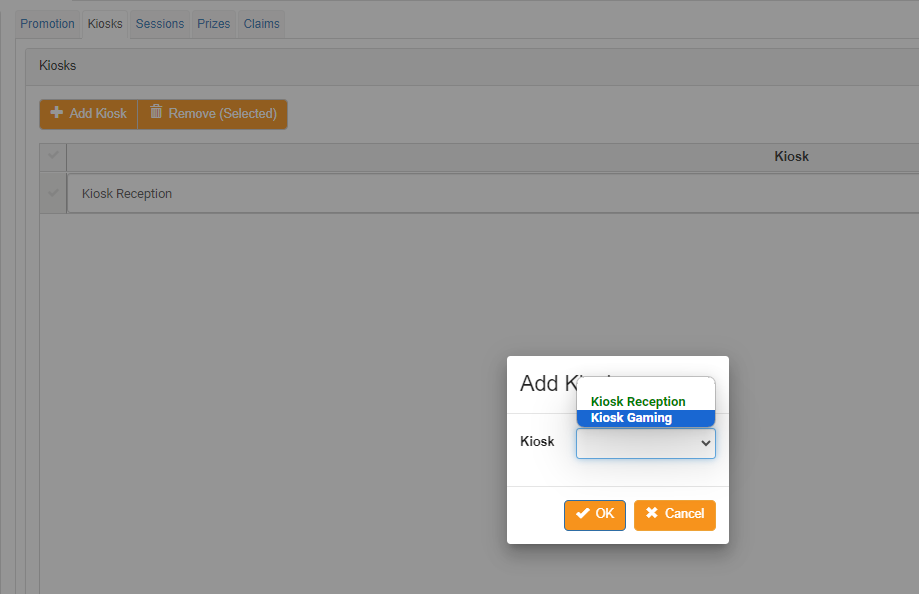Image resolution: width=919 pixels, height=594 pixels.
Task: Select the Kiosks tab
Action: [105, 24]
